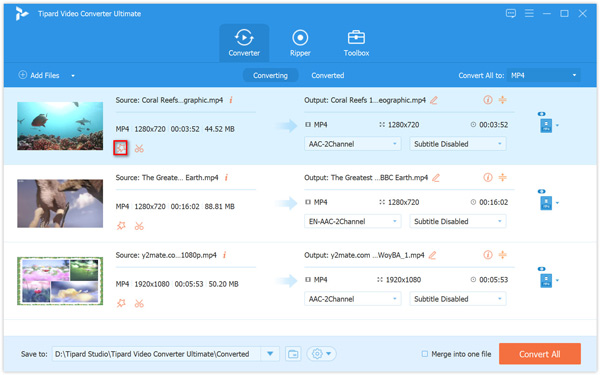Enable Merge into one file checkbox
The image size is (600, 375).
(424, 354)
